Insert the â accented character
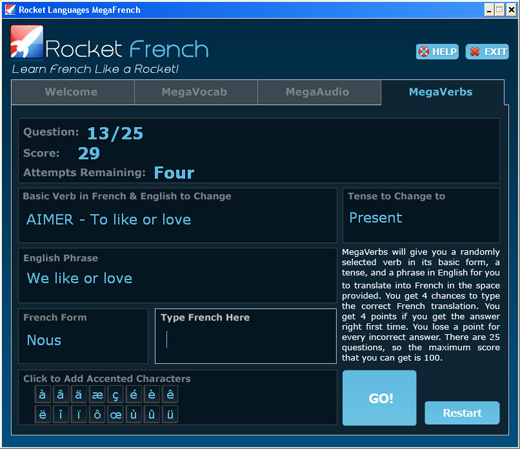 [61, 394]
